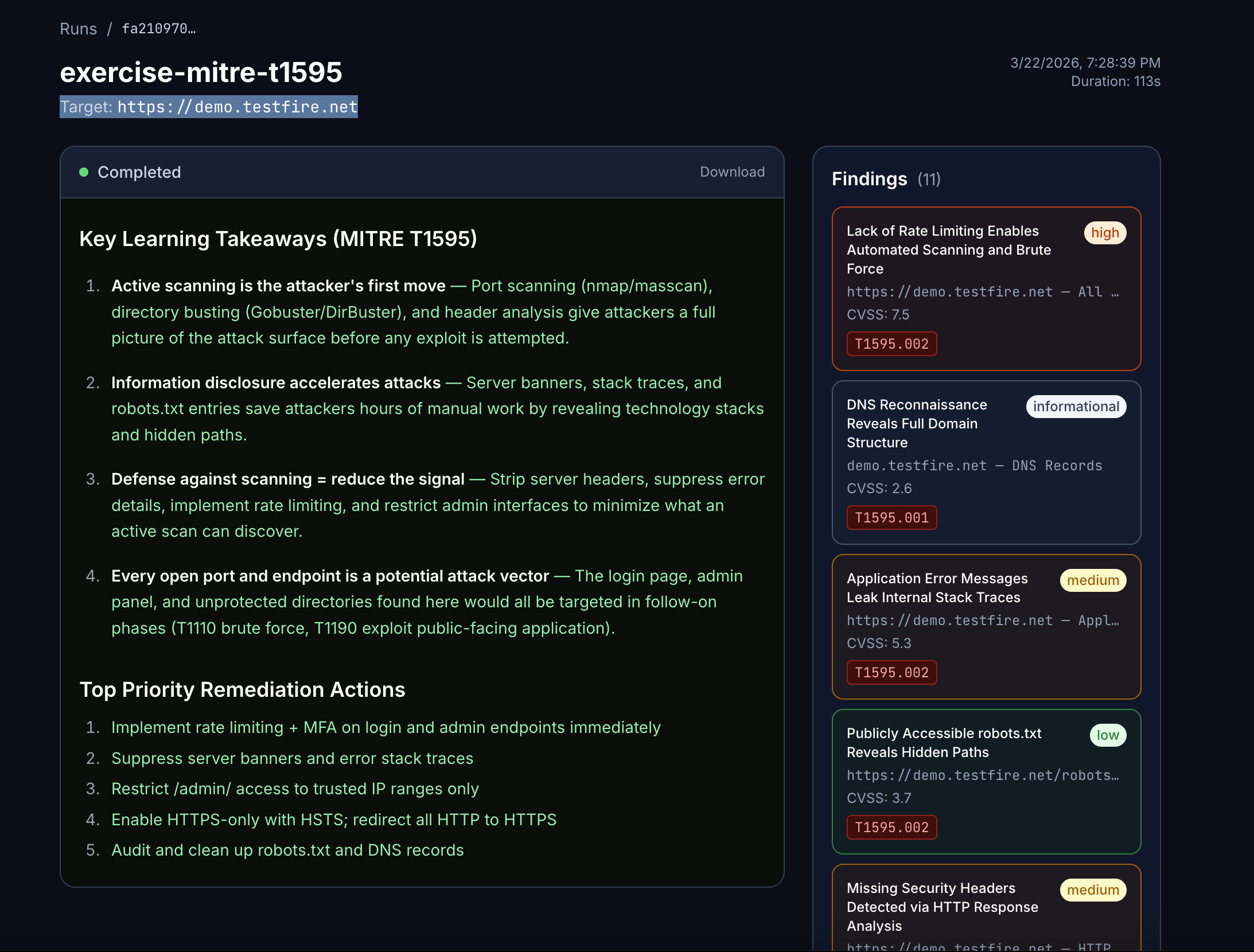Click 'Implement rate limiting + MFA' action

(386, 727)
